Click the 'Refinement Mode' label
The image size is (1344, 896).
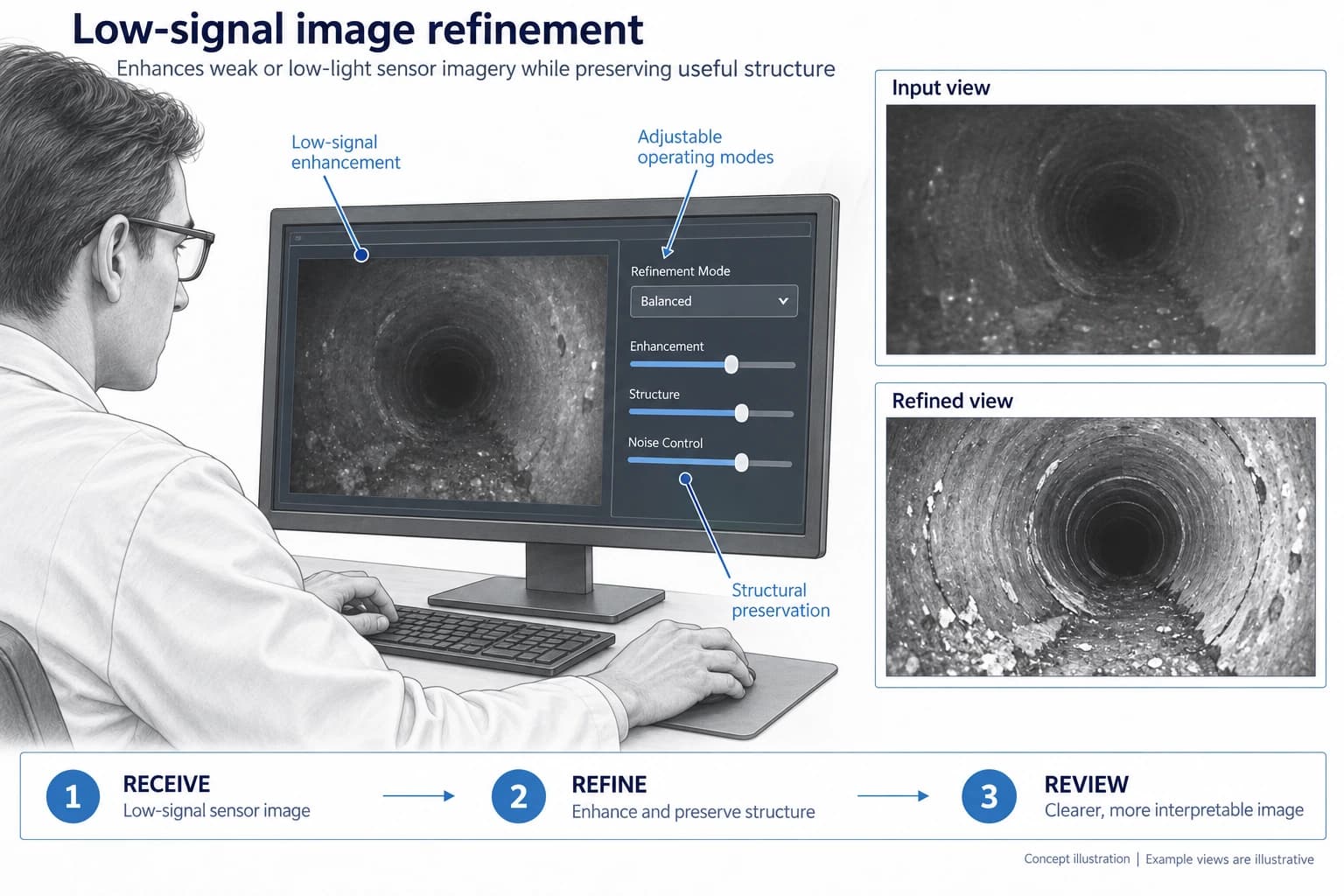pyautogui.click(x=680, y=271)
